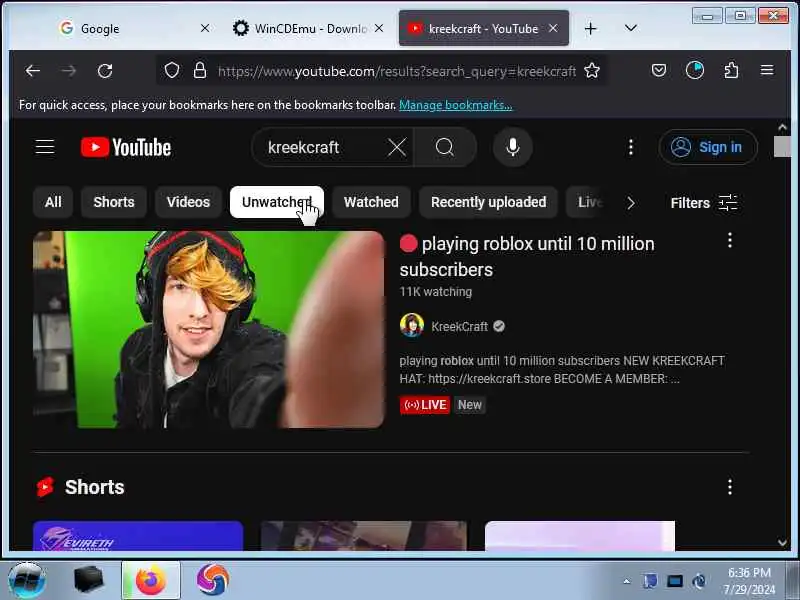Visit the KreekCraft channel name link

point(459,327)
